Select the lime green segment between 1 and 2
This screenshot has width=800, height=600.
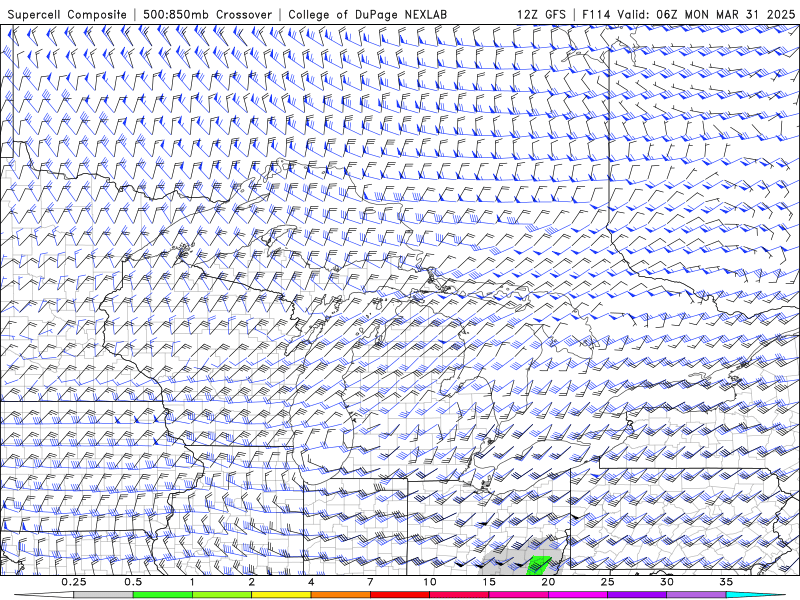(x=221, y=595)
